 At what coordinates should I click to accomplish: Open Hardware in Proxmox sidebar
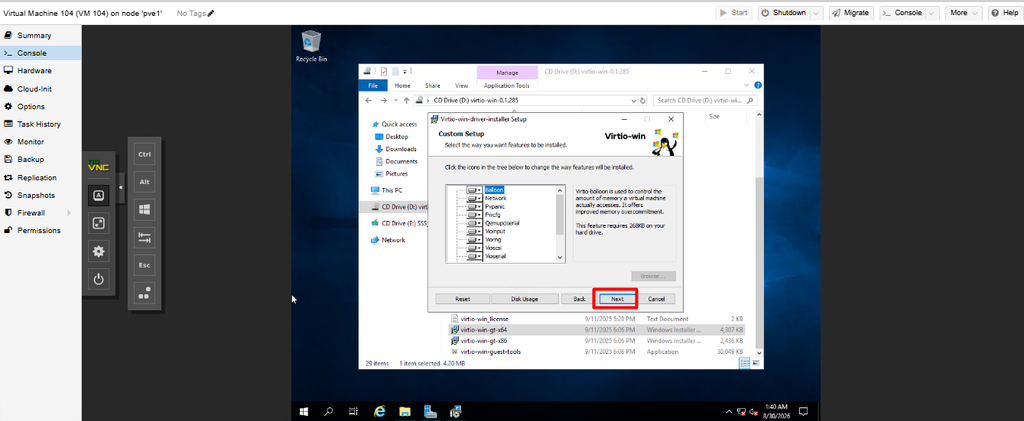point(40,70)
